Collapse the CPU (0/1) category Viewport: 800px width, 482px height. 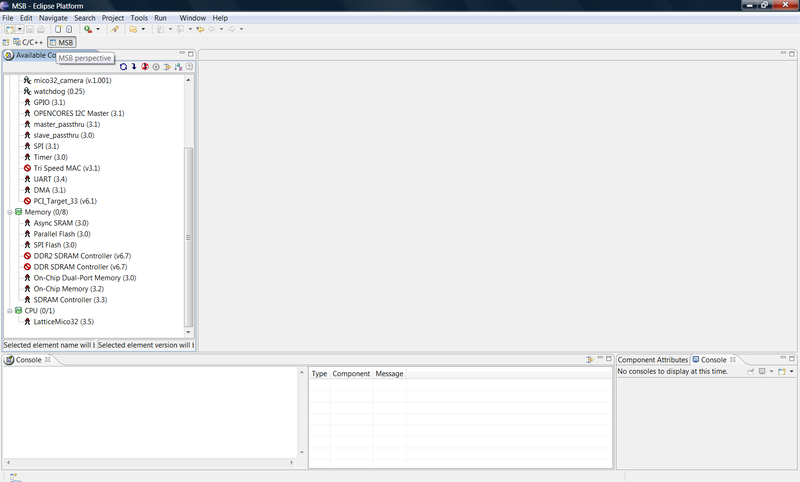point(9,311)
